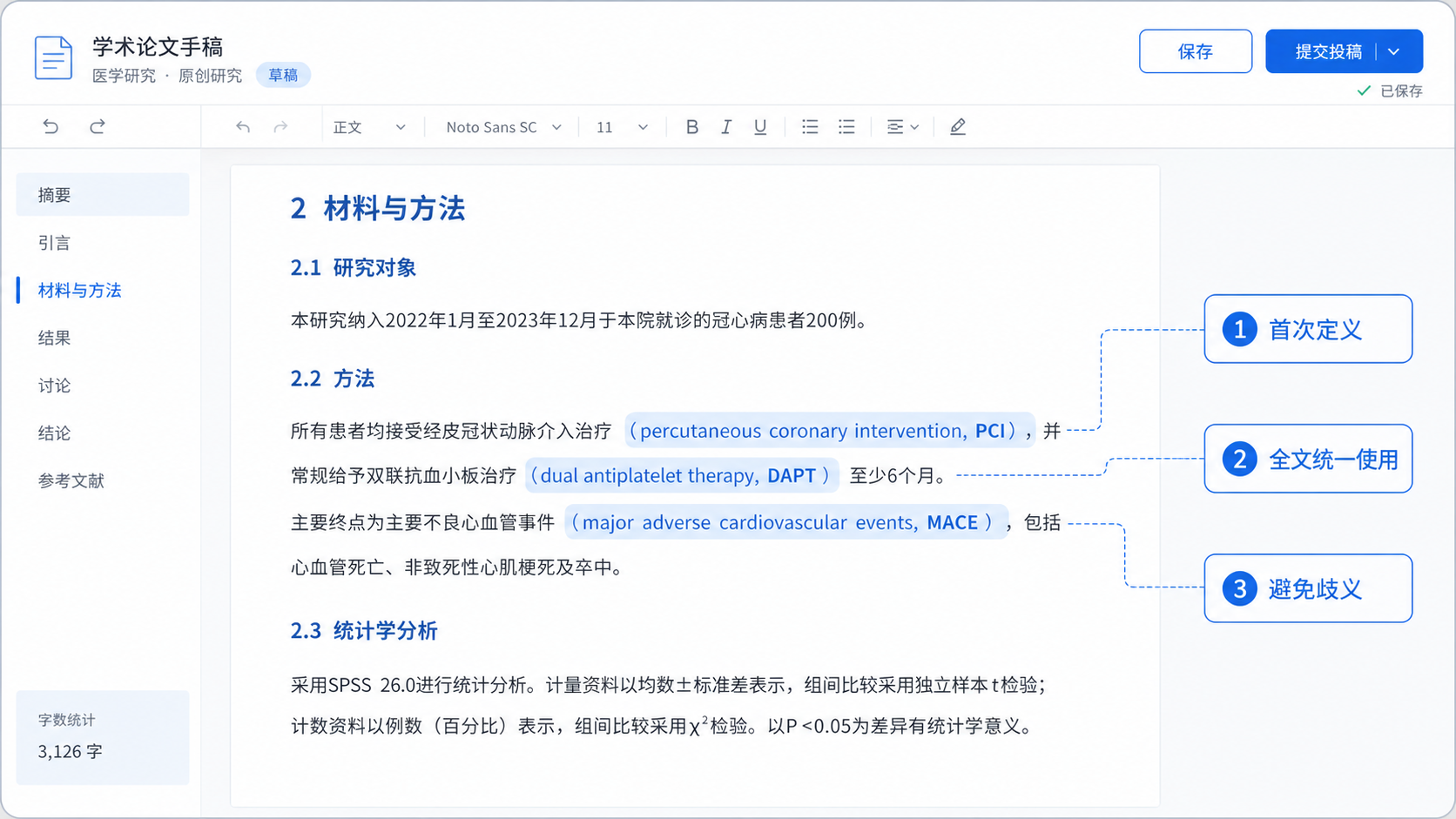The image size is (1456, 819).
Task: Open the text alignment options
Action: click(902, 127)
